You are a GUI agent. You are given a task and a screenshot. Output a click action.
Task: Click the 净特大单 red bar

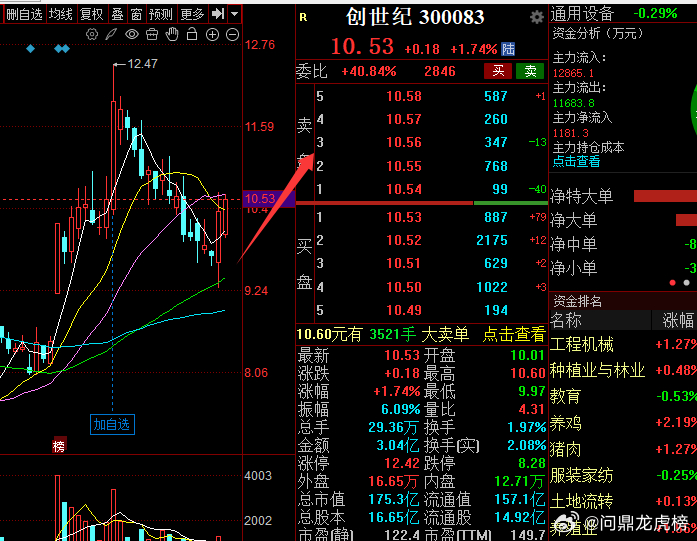click(x=665, y=196)
